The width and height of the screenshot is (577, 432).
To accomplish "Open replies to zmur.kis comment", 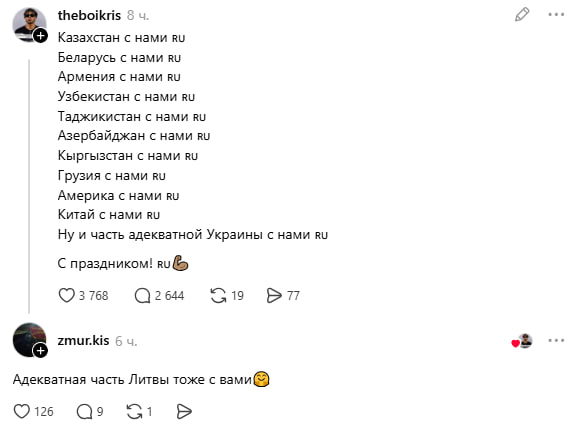I will click(84, 411).
